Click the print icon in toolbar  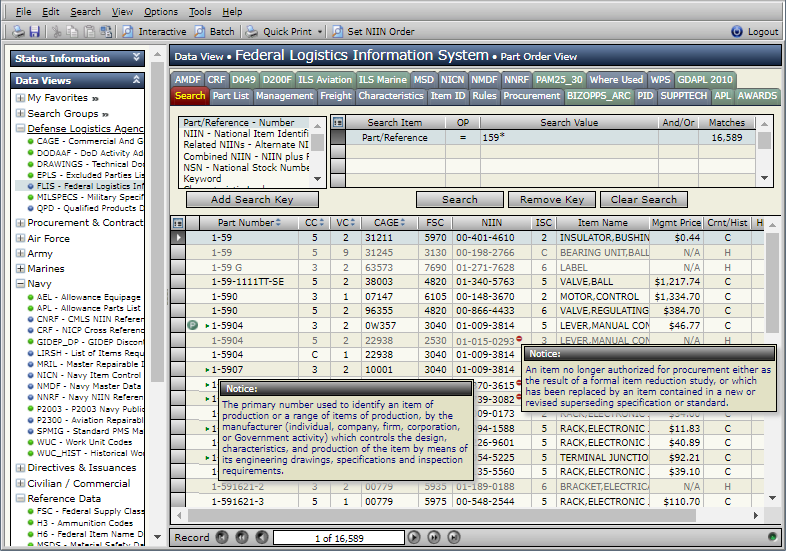pos(18,32)
